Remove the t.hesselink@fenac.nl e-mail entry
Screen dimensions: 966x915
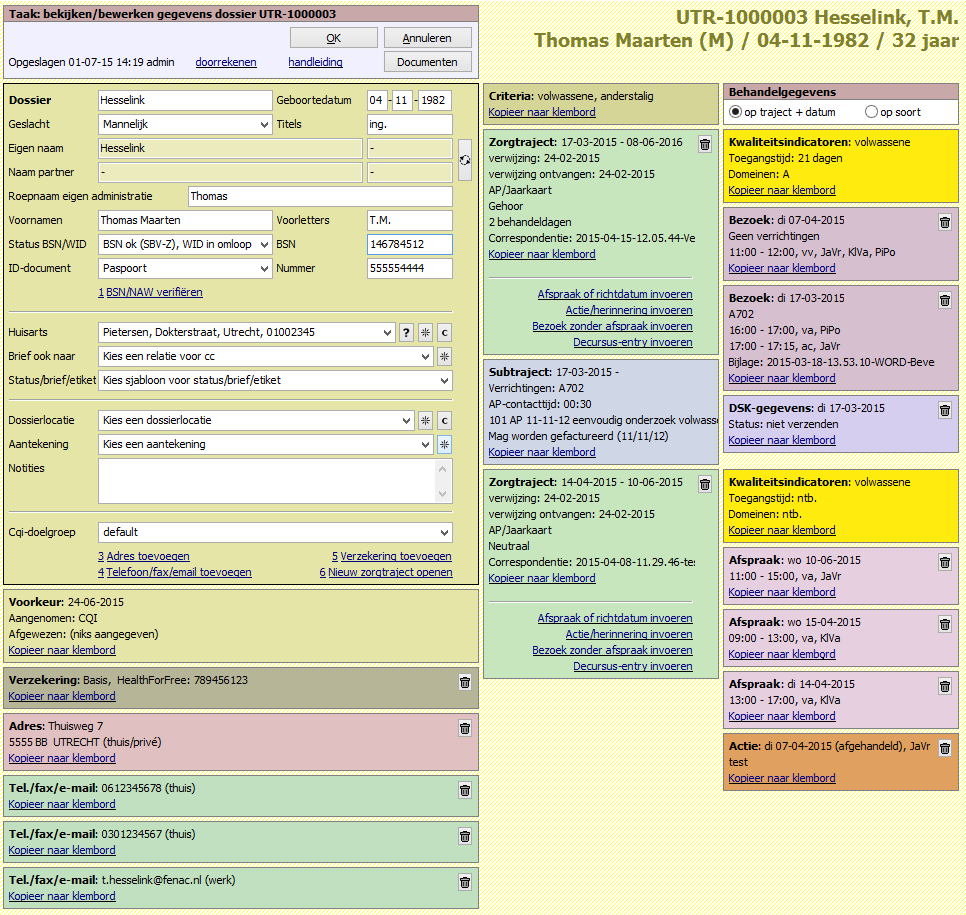(x=464, y=882)
